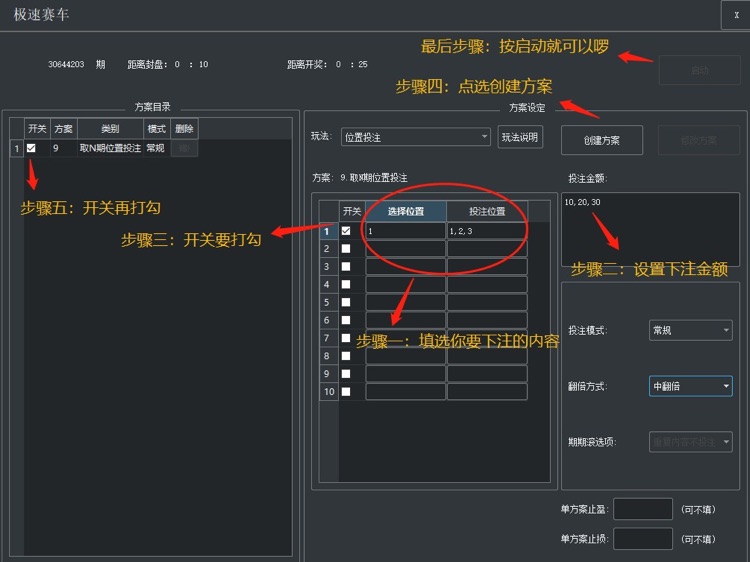Click the 投注位置 cell with 1, 2, 3

pyautogui.click(x=487, y=231)
